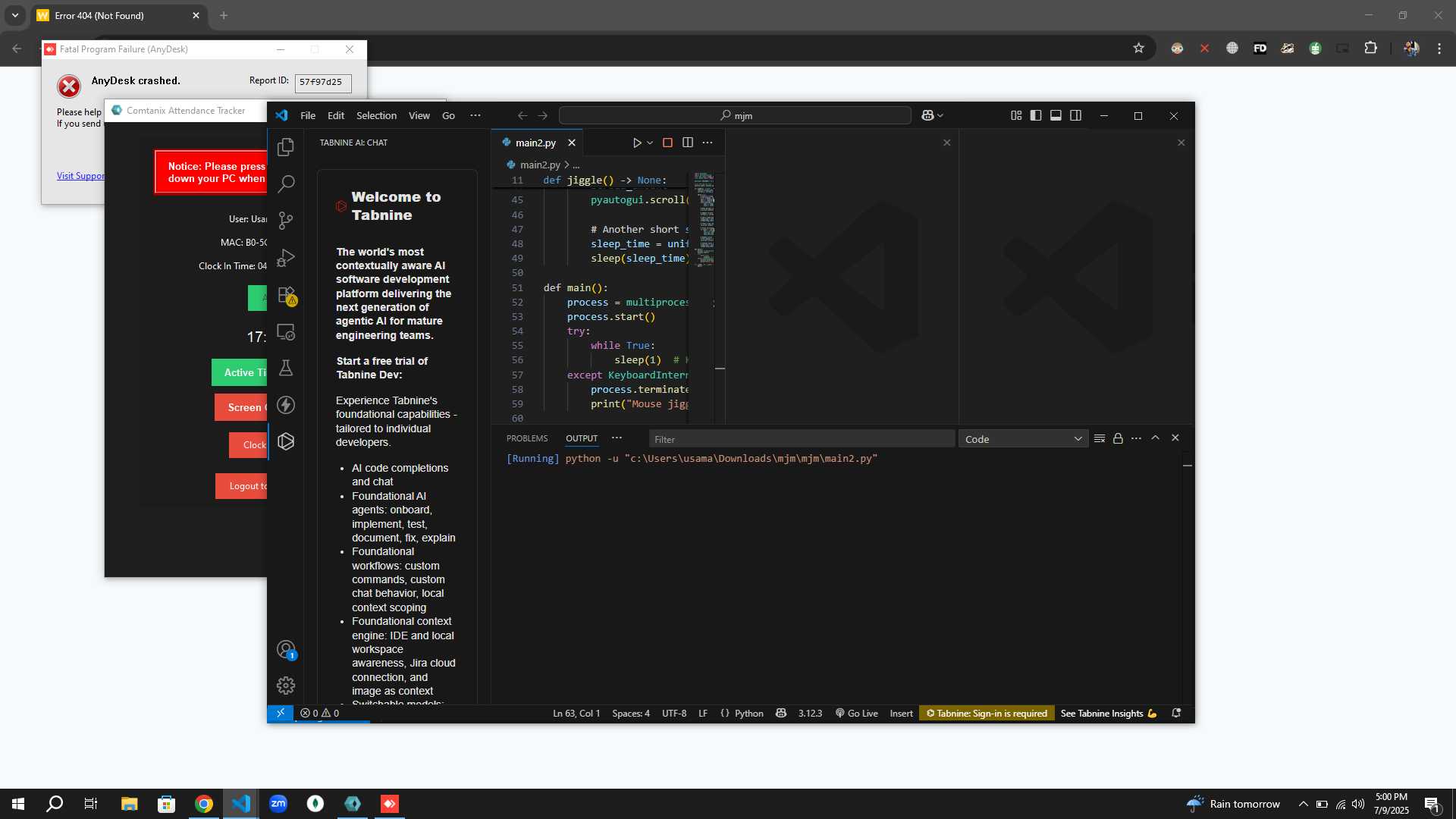Bookmark this page with star icon
This screenshot has width=1456, height=819.
pos(1138,48)
